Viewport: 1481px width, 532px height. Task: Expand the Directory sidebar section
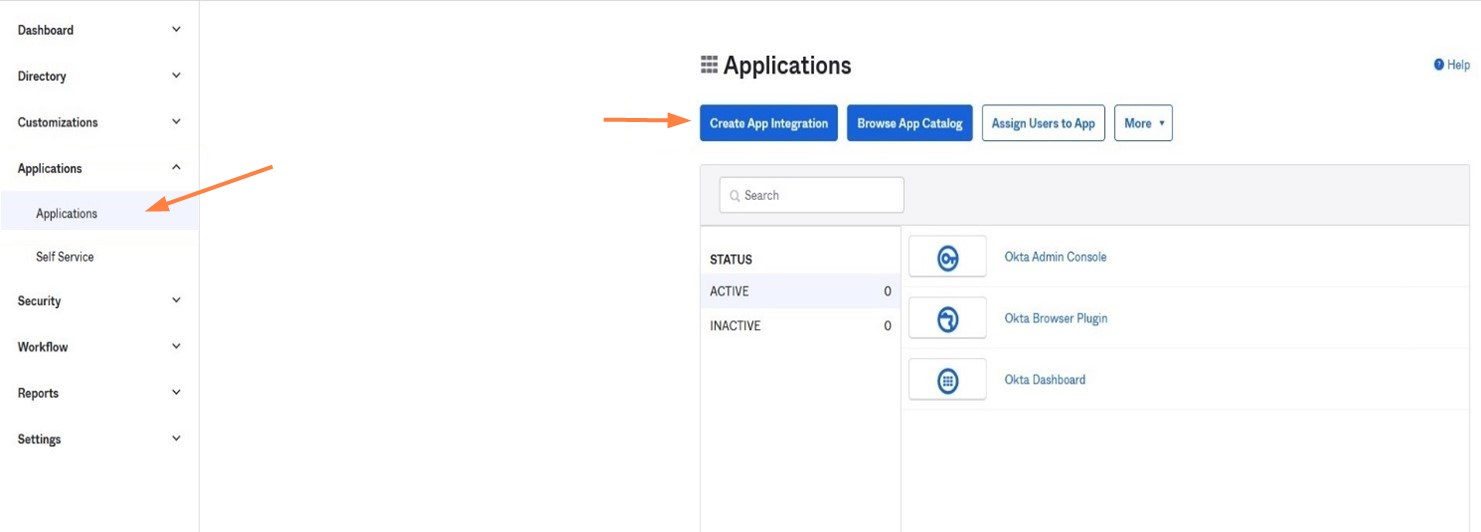coord(176,76)
